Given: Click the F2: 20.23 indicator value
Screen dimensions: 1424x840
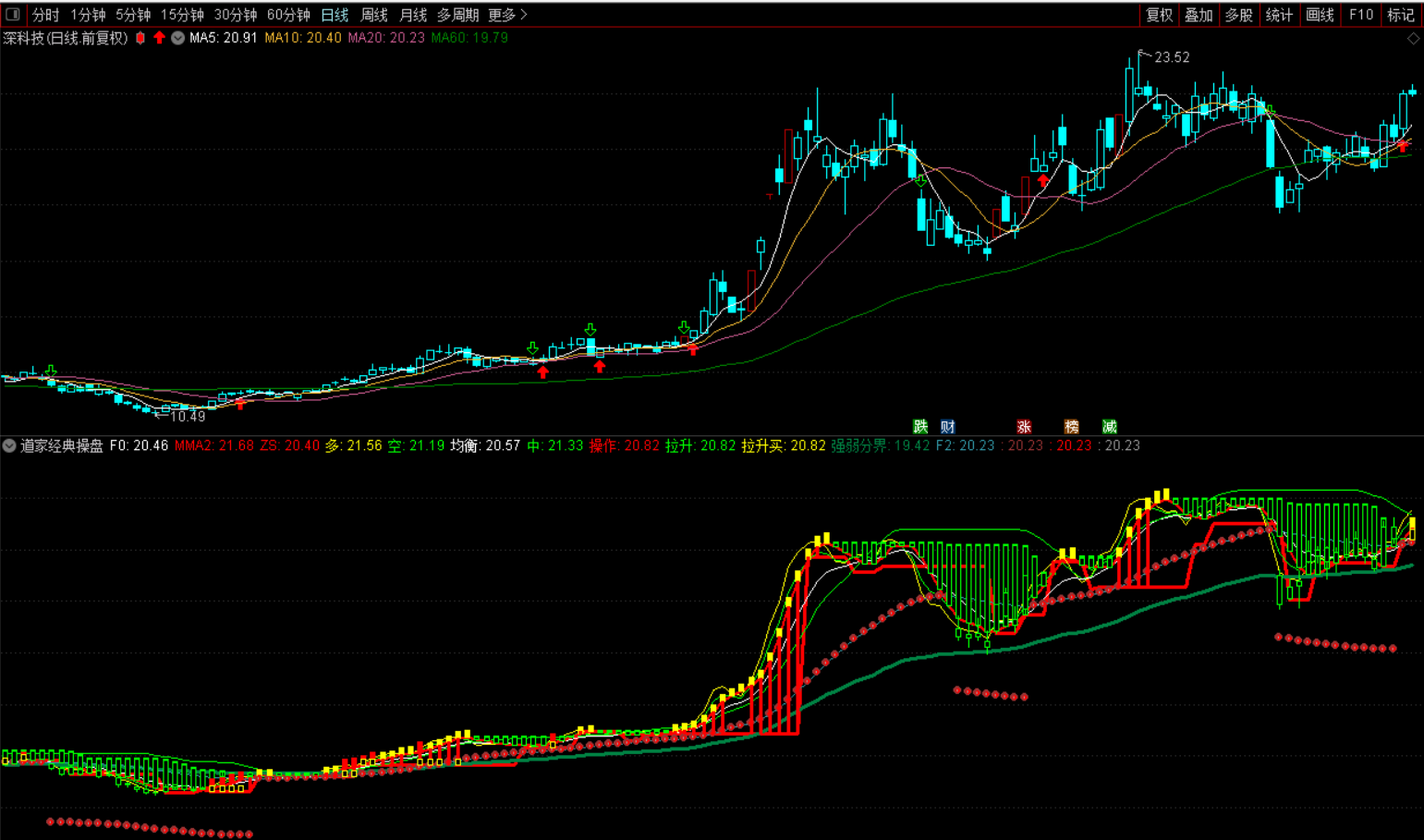Looking at the screenshot, I should point(966,445).
